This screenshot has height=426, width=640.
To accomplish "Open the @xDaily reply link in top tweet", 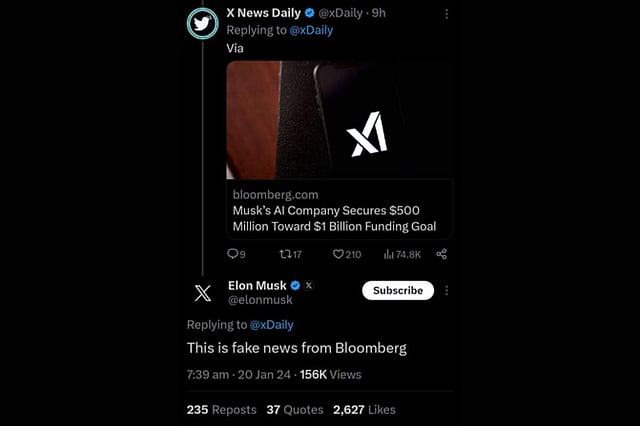I will [311, 30].
